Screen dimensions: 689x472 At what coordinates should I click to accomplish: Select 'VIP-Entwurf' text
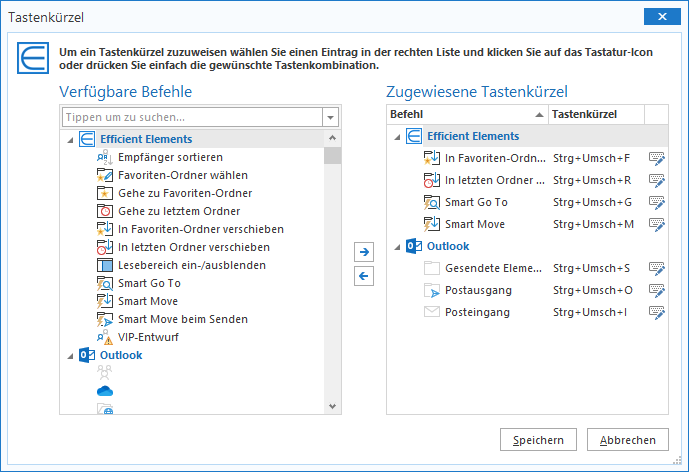149,338
